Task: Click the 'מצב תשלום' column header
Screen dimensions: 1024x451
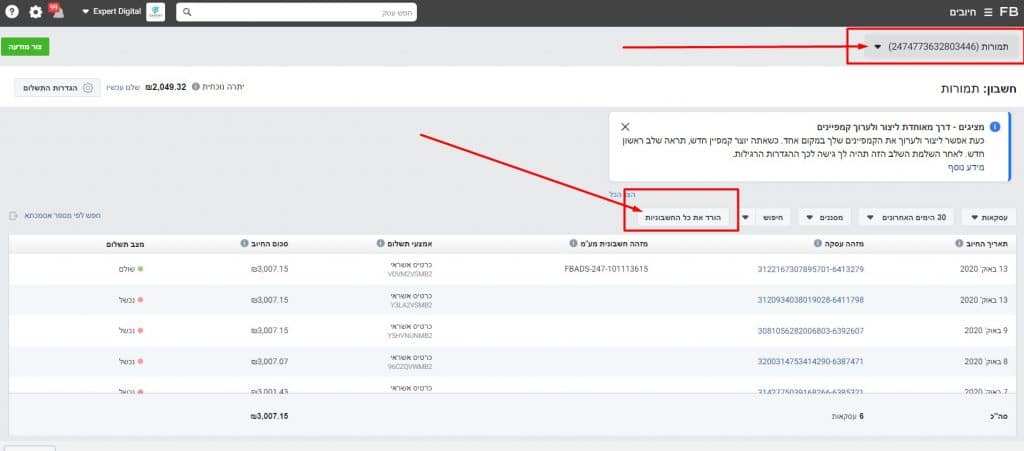Action: 125,243
